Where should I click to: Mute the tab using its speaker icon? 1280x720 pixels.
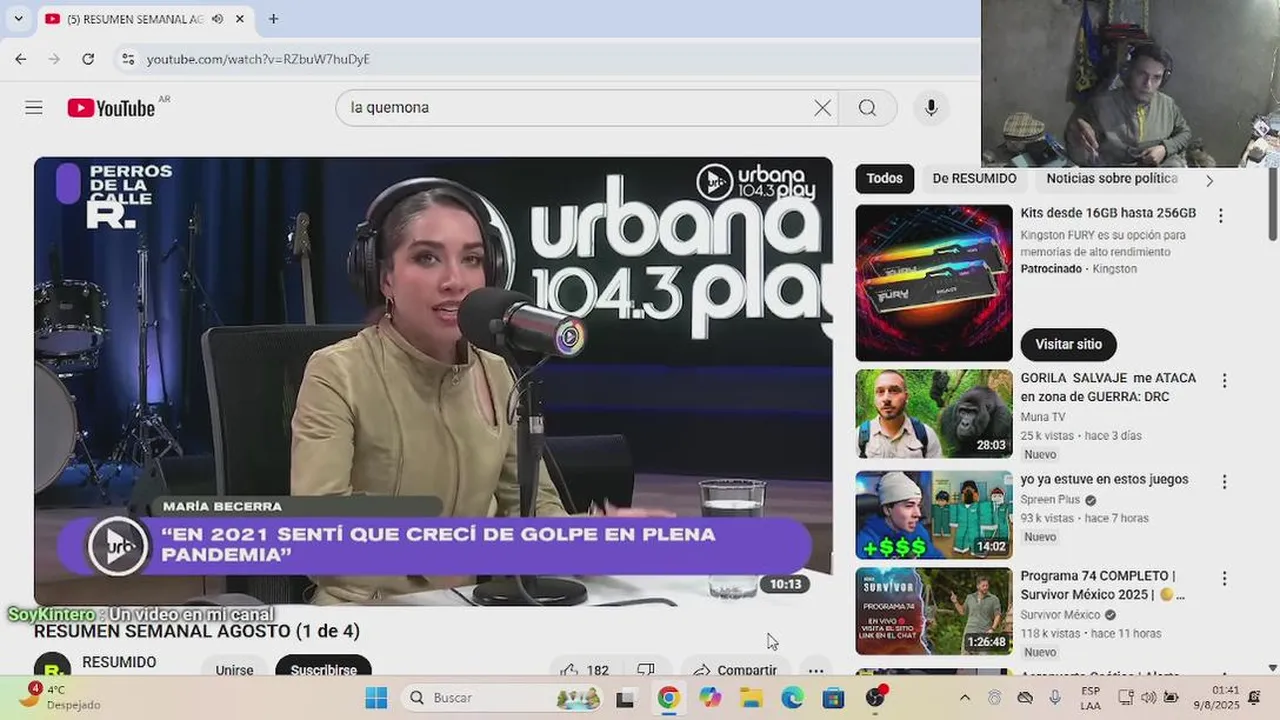pyautogui.click(x=217, y=19)
